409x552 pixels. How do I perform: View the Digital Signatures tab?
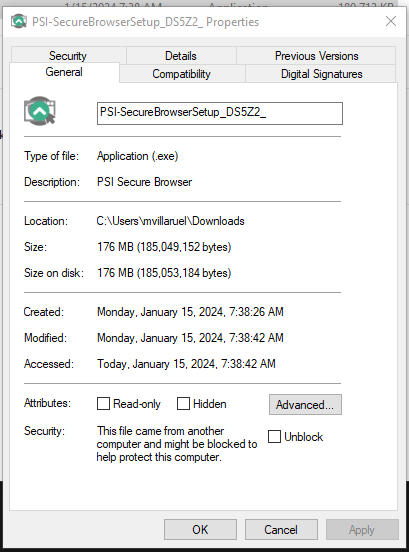321,74
